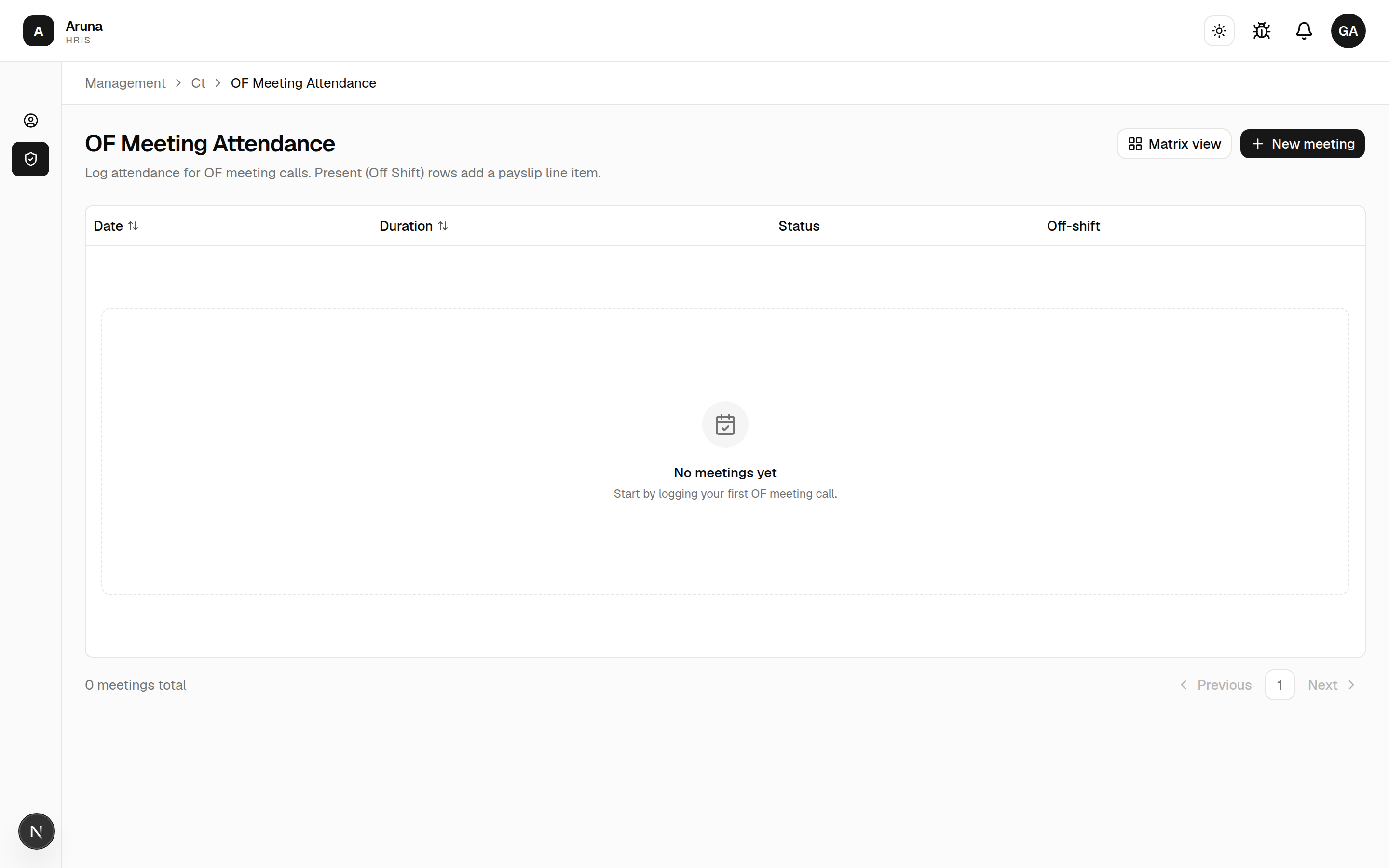Click OF Meeting Attendance breadcrumb
1389x868 pixels.
coord(303,83)
